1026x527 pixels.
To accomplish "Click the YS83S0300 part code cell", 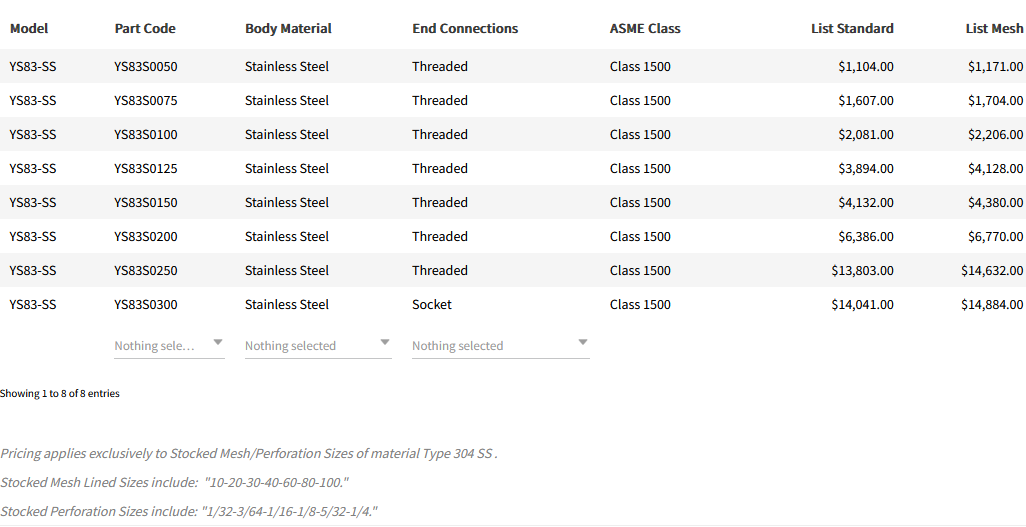I will (146, 305).
